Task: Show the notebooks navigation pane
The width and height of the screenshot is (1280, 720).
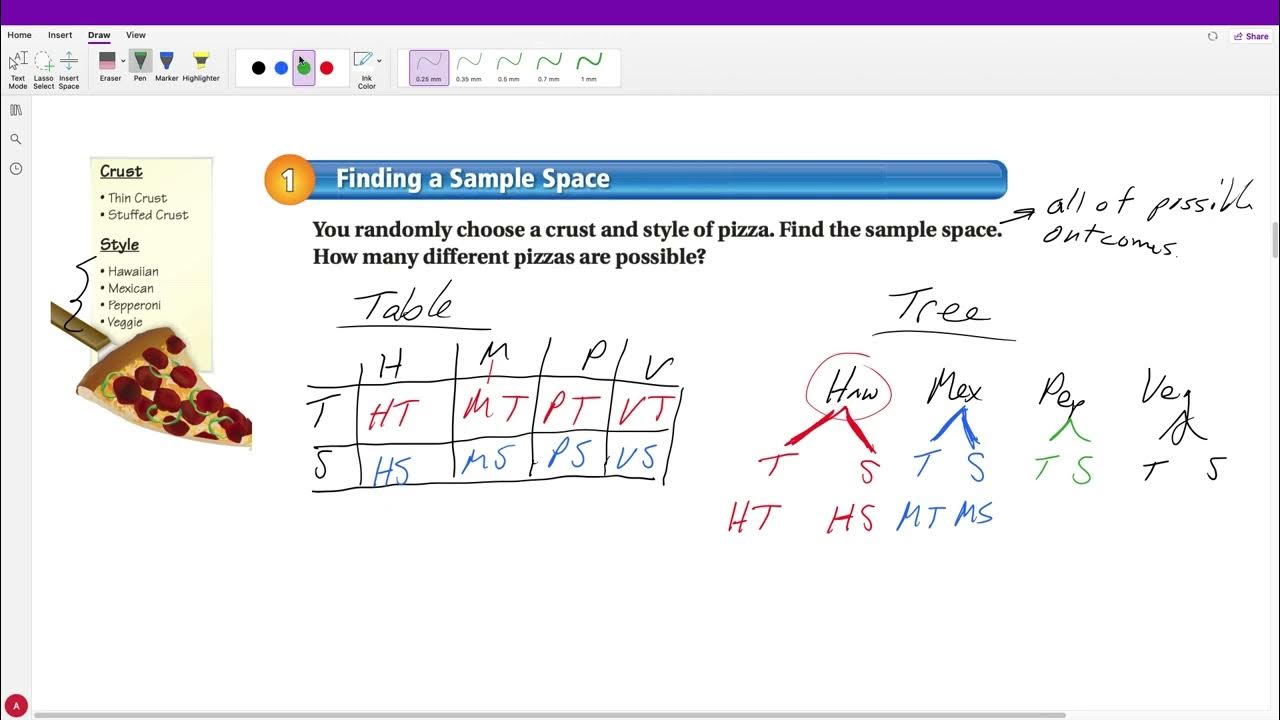Action: pos(16,110)
